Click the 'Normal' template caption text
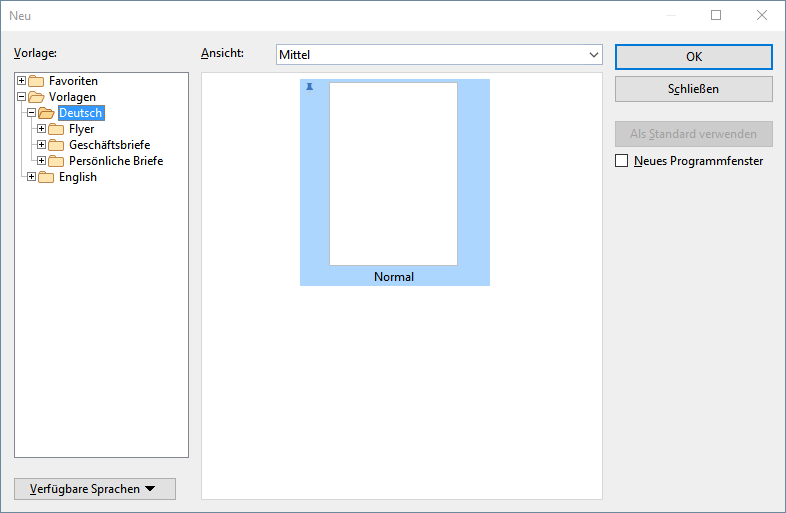Image resolution: width=786 pixels, height=513 pixels. click(394, 277)
